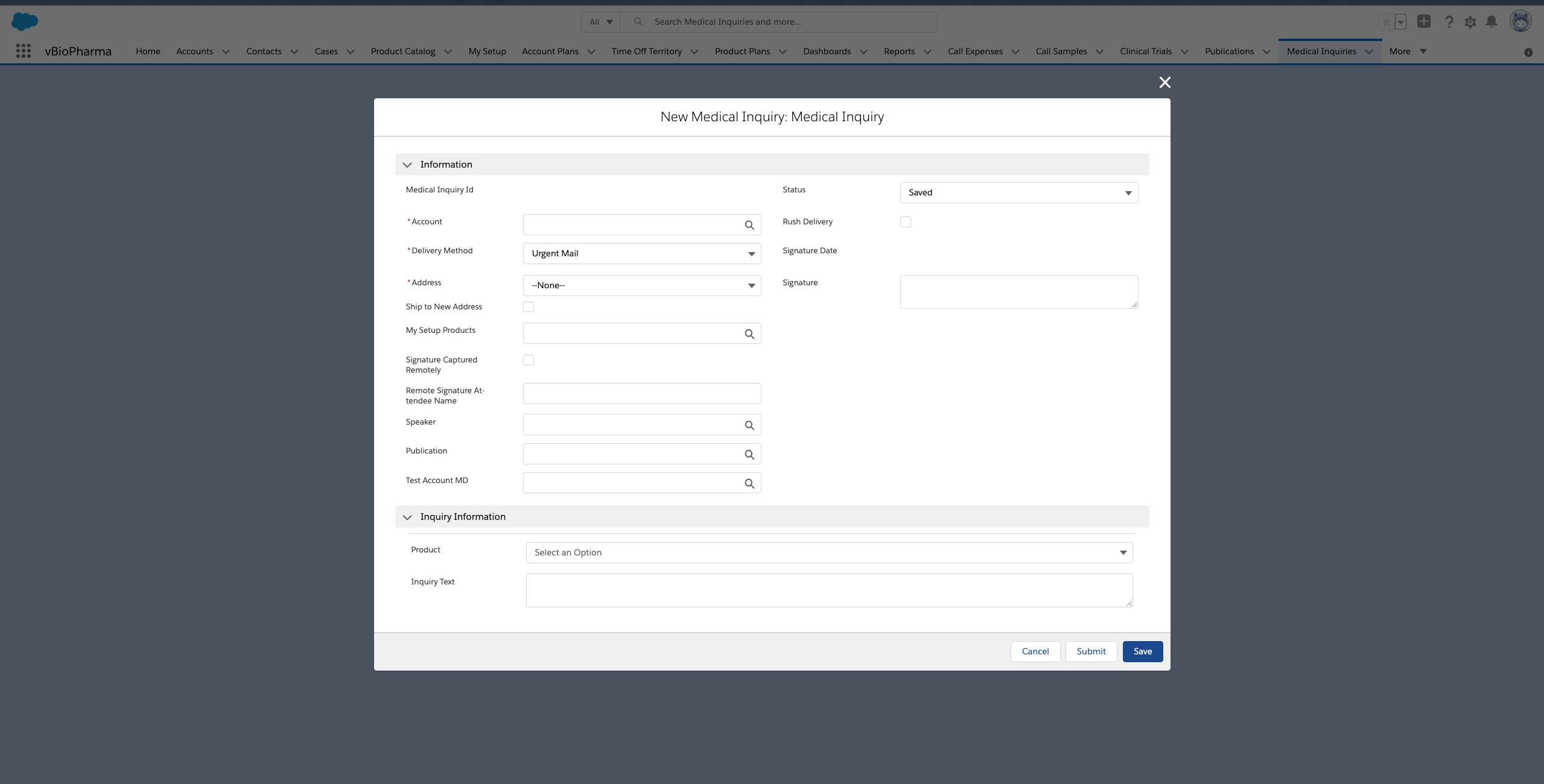Open the Status dropdown showing Saved

(1018, 192)
